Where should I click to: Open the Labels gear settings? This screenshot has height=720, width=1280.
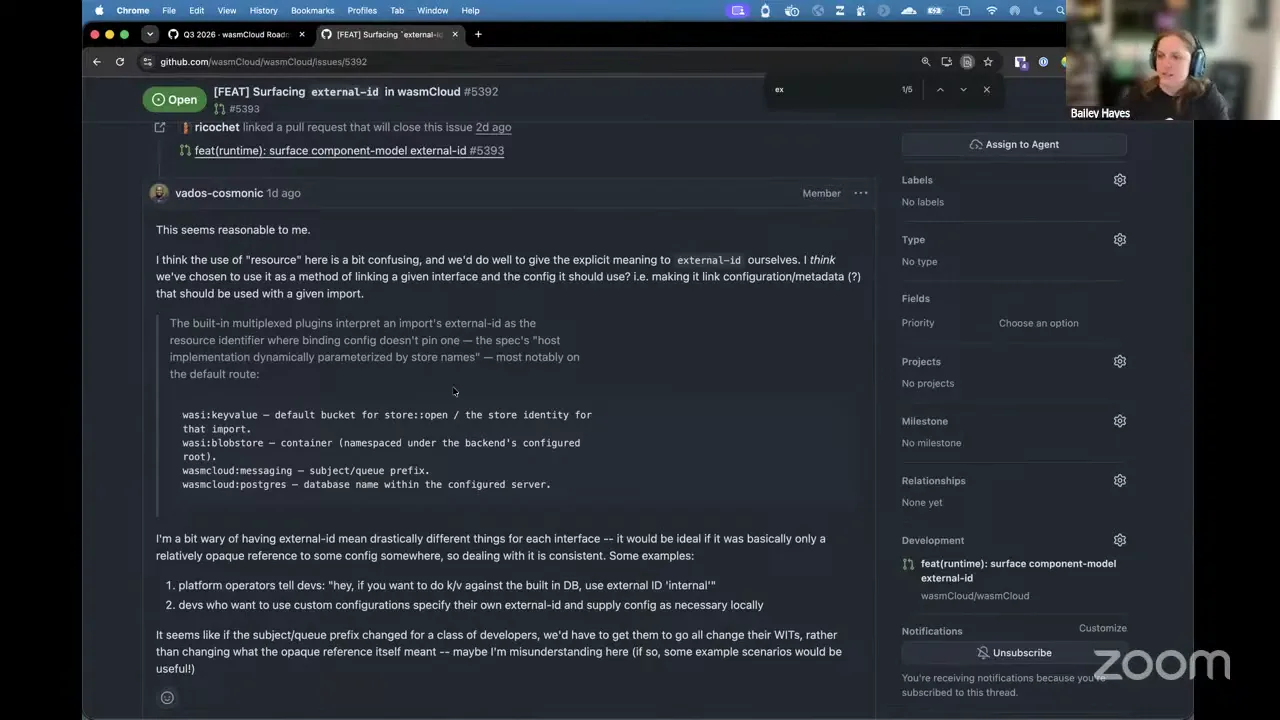(1120, 180)
